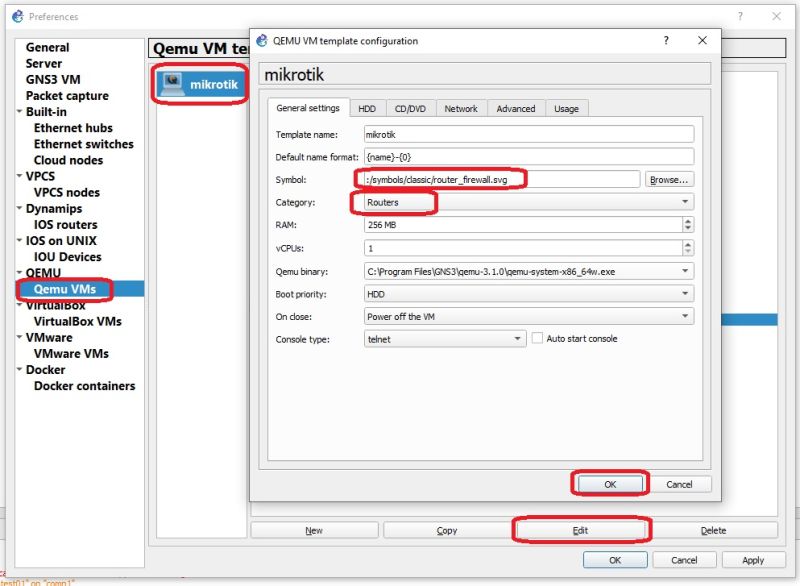Open the Usage tab

(x=566, y=109)
